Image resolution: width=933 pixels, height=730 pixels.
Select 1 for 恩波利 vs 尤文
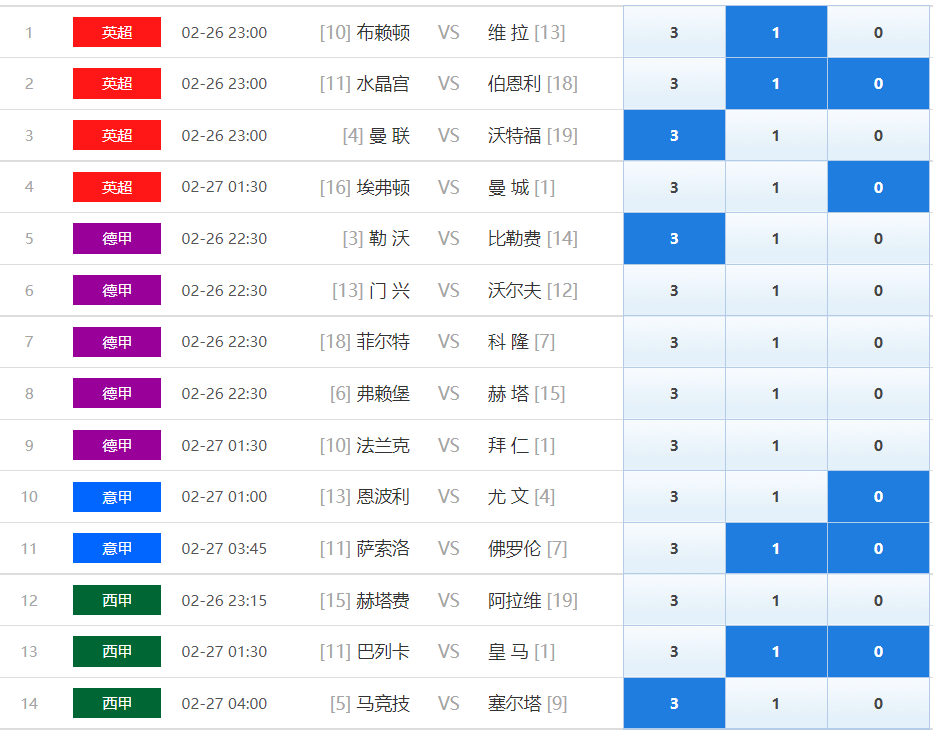click(x=776, y=497)
